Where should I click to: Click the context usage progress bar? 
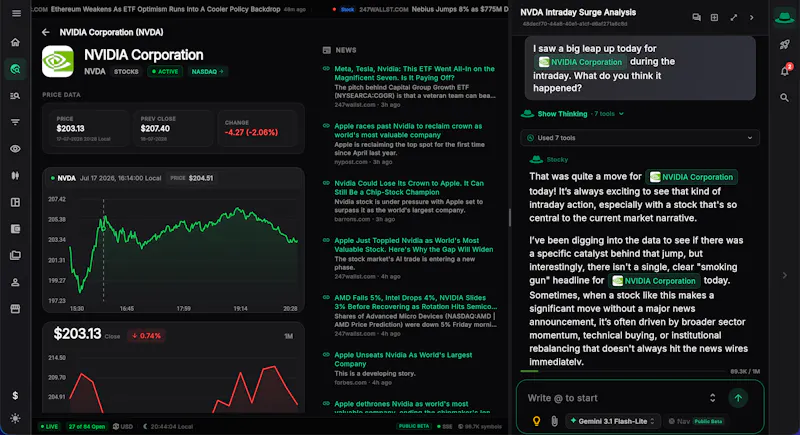tap(622, 371)
